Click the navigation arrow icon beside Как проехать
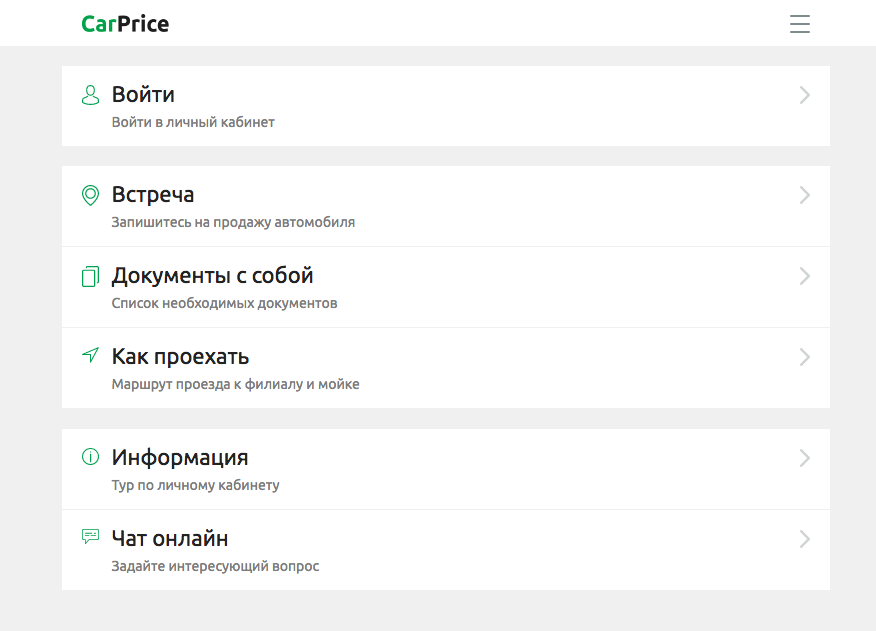876x631 pixels. pyautogui.click(x=91, y=356)
